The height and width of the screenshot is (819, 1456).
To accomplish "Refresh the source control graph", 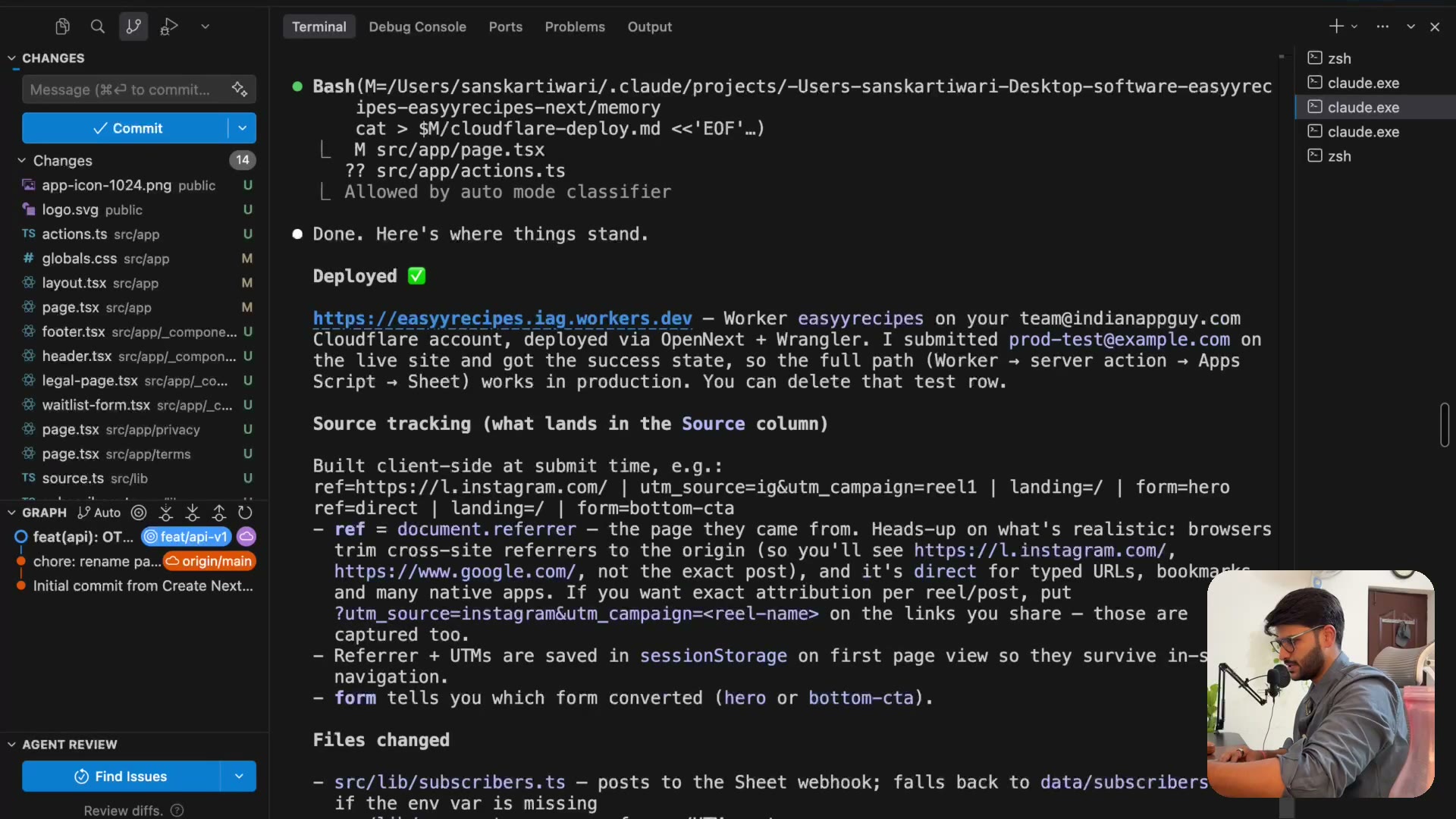I will click(245, 513).
